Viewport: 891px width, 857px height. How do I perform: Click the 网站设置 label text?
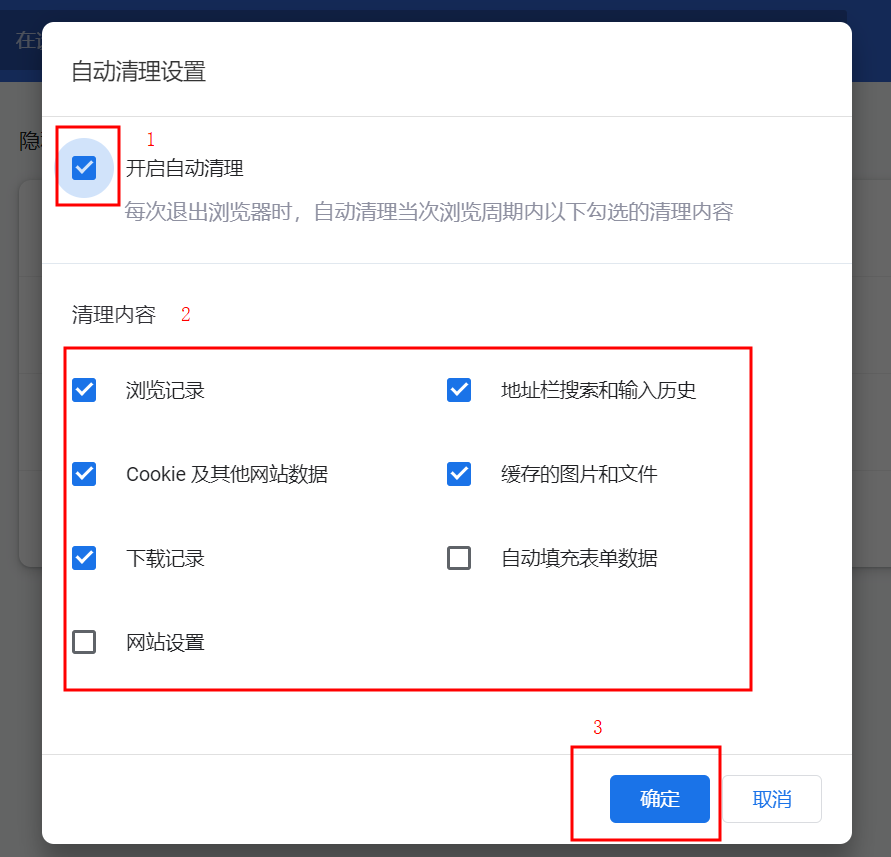(165, 642)
